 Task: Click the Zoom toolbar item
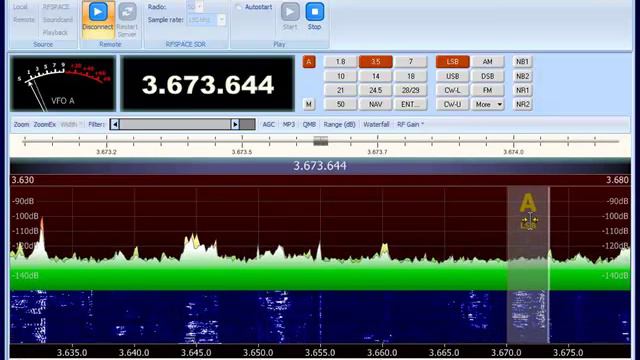[x=21, y=124]
